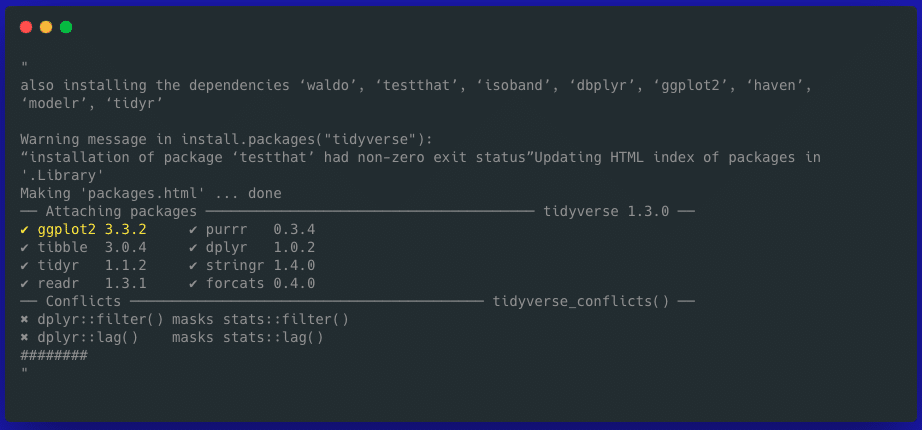The image size is (922, 430).
Task: Click the 'Conflicts' section header
Action: [83, 302]
